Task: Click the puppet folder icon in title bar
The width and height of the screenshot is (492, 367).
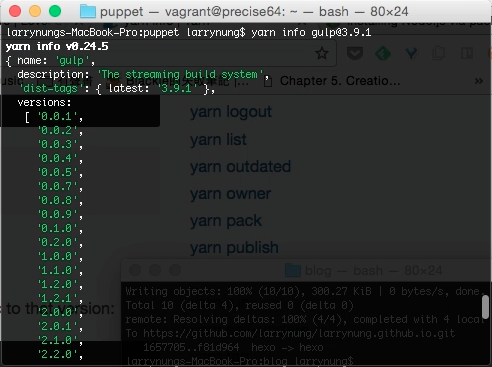Action: 88,11
